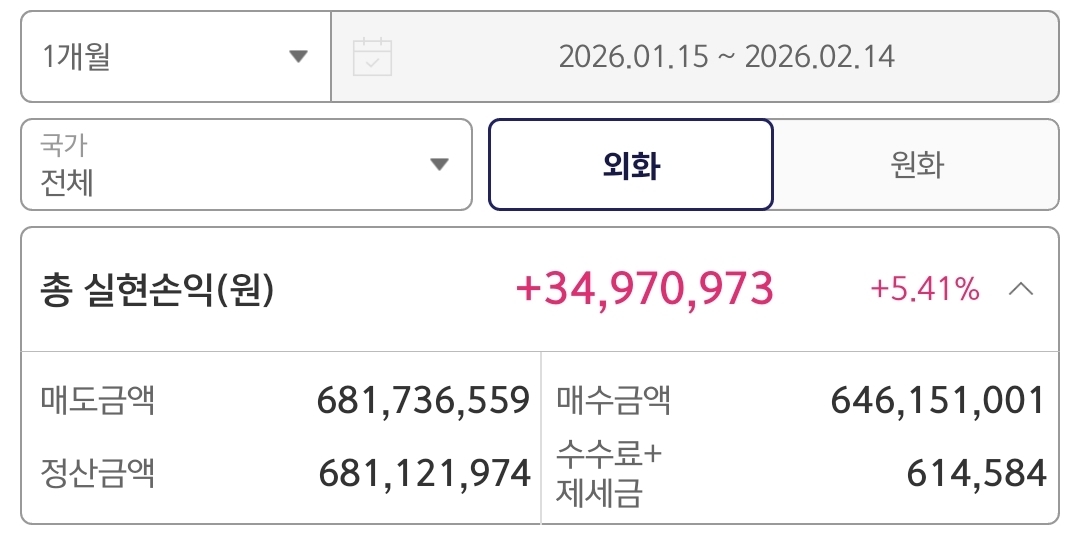Click the 1개월 dropdown arrow
Viewport: 1080px width, 544px height.
pos(298,57)
